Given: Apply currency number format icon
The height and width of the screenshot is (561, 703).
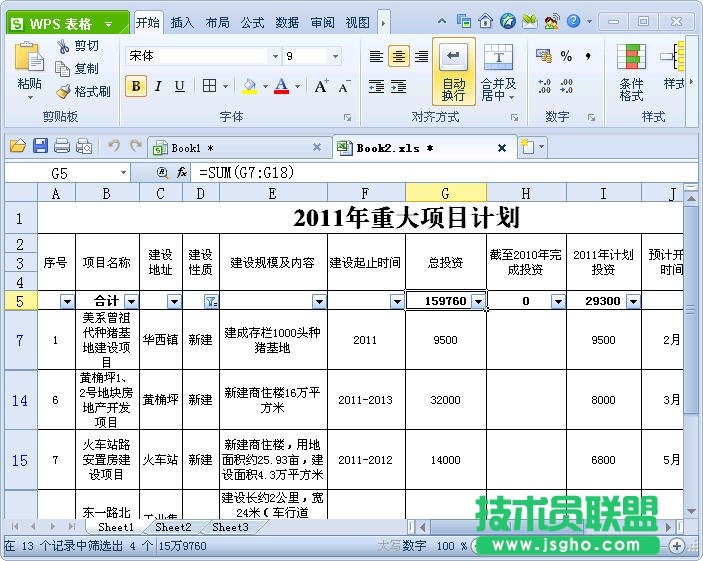Looking at the screenshot, I should (543, 56).
